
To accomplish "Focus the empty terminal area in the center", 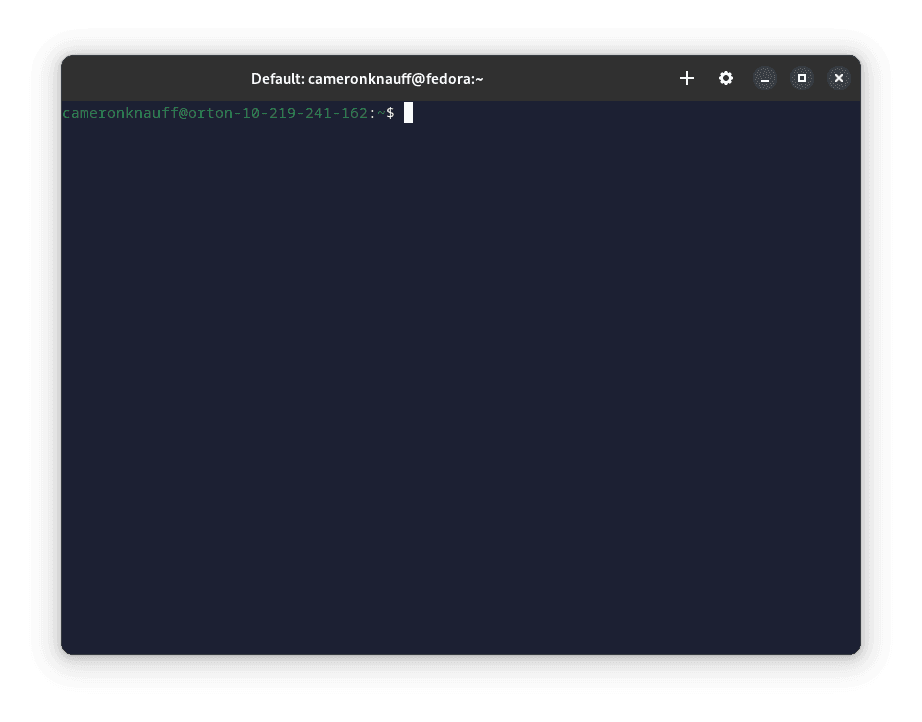I will 460,380.
